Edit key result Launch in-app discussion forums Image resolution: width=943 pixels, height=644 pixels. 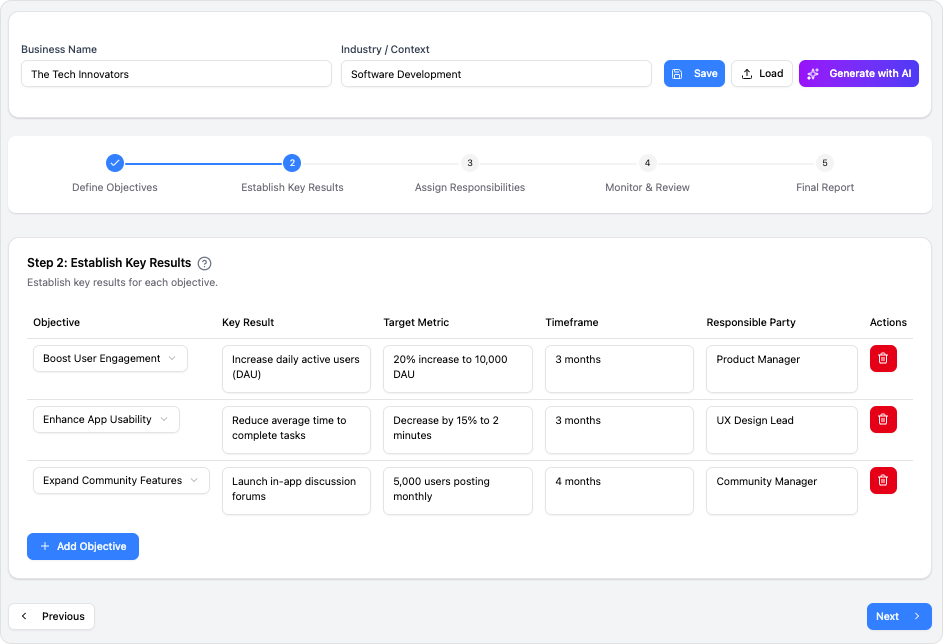click(x=296, y=491)
